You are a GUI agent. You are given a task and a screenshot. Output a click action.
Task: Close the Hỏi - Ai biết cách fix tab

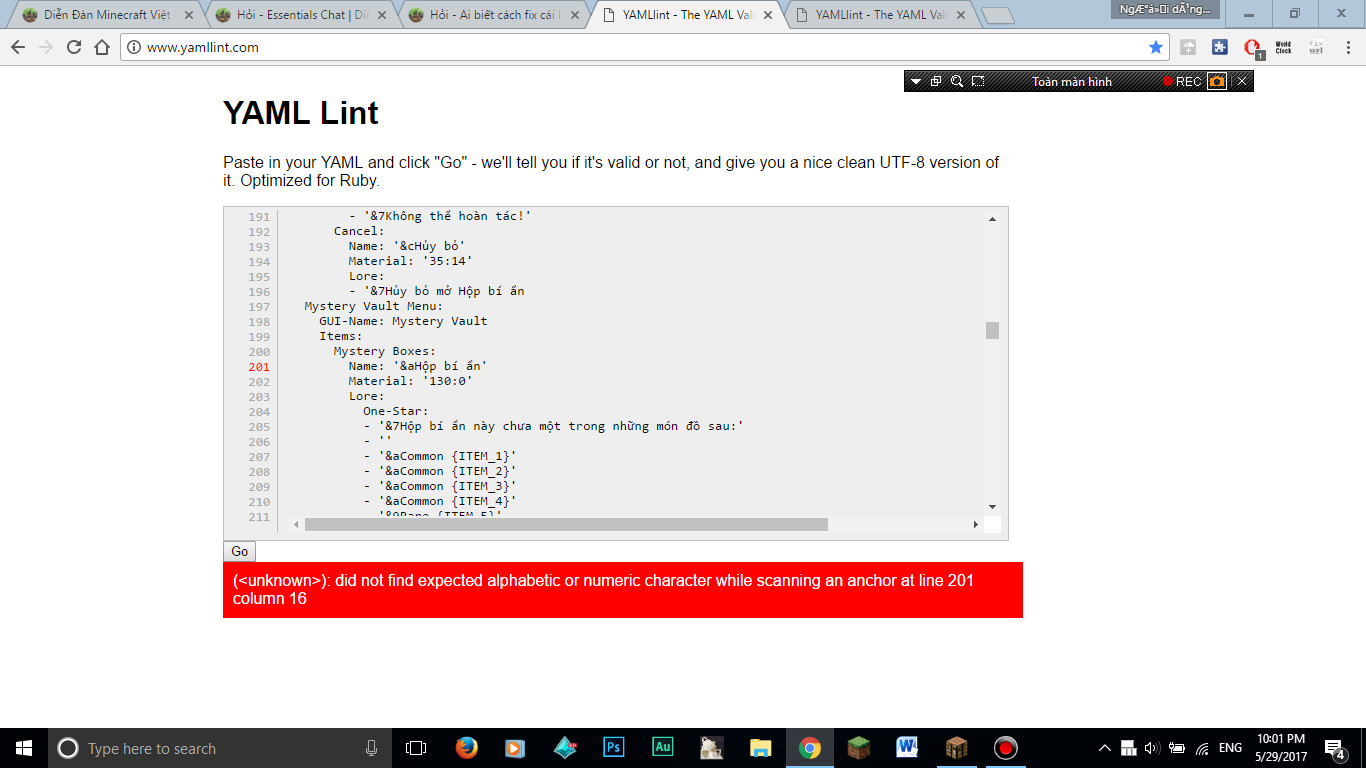pos(573,15)
